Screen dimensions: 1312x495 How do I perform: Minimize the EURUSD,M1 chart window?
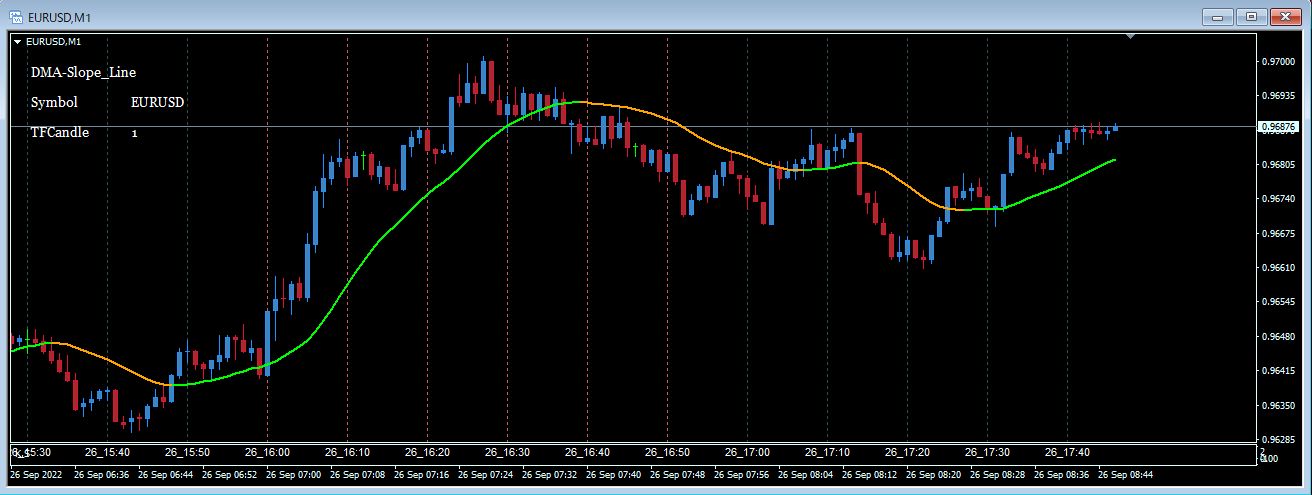1216,16
